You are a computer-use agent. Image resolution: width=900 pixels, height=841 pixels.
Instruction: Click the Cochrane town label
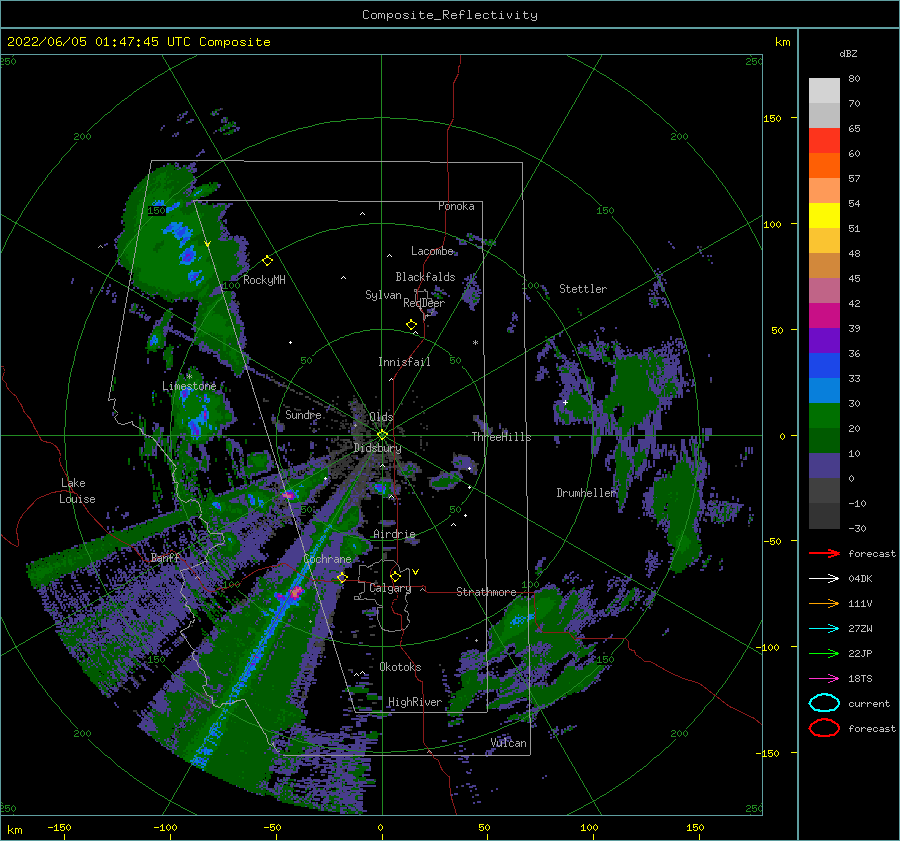pyautogui.click(x=327, y=559)
